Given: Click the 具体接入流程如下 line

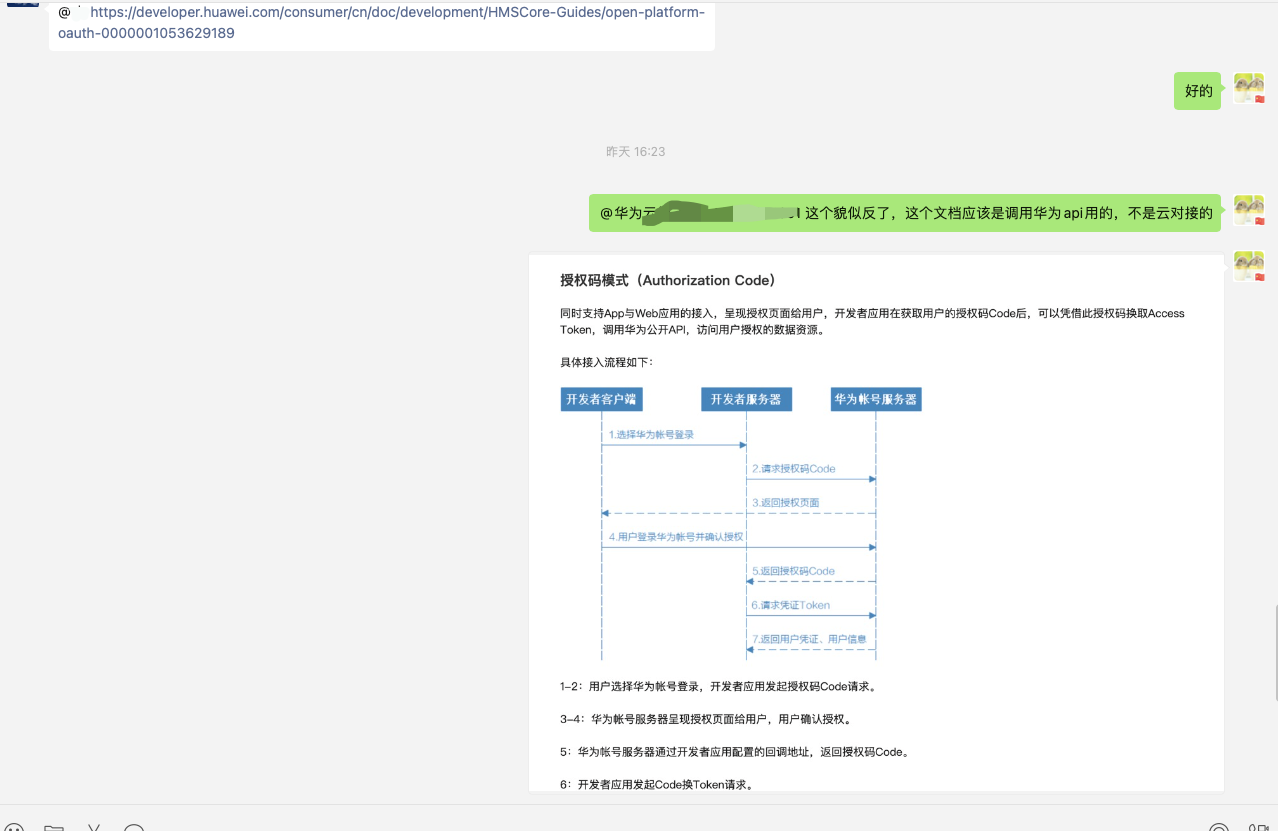Looking at the screenshot, I should pyautogui.click(x=607, y=362).
